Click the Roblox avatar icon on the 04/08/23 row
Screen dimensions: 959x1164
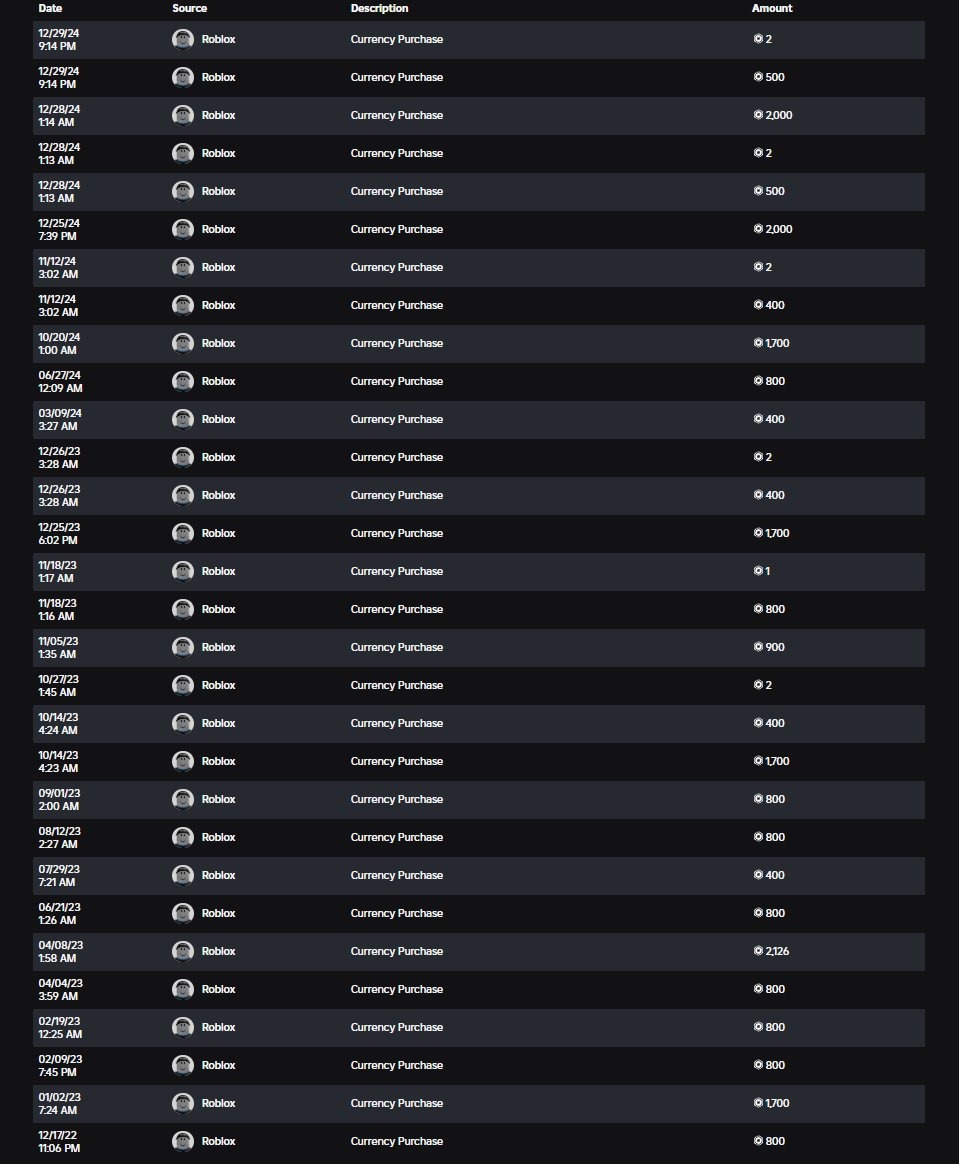(x=183, y=951)
